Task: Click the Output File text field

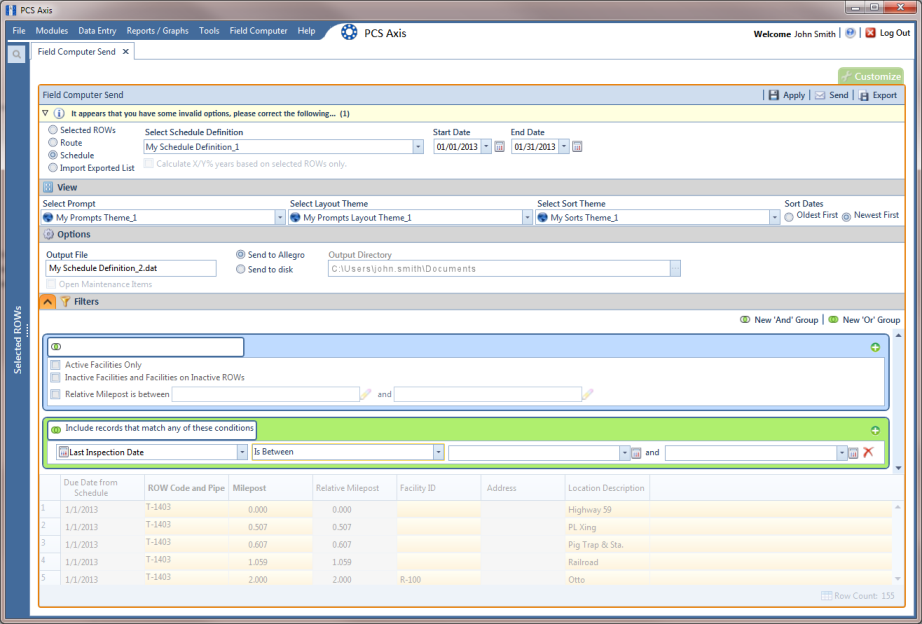Action: click(x=131, y=268)
